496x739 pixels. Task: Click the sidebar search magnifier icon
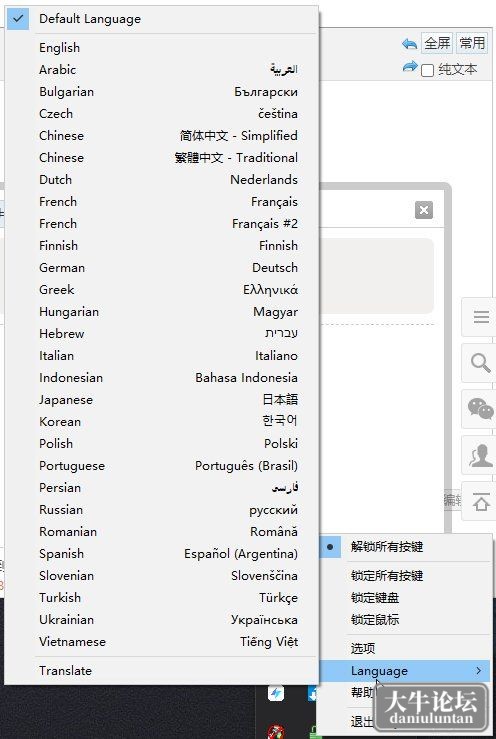(x=481, y=363)
